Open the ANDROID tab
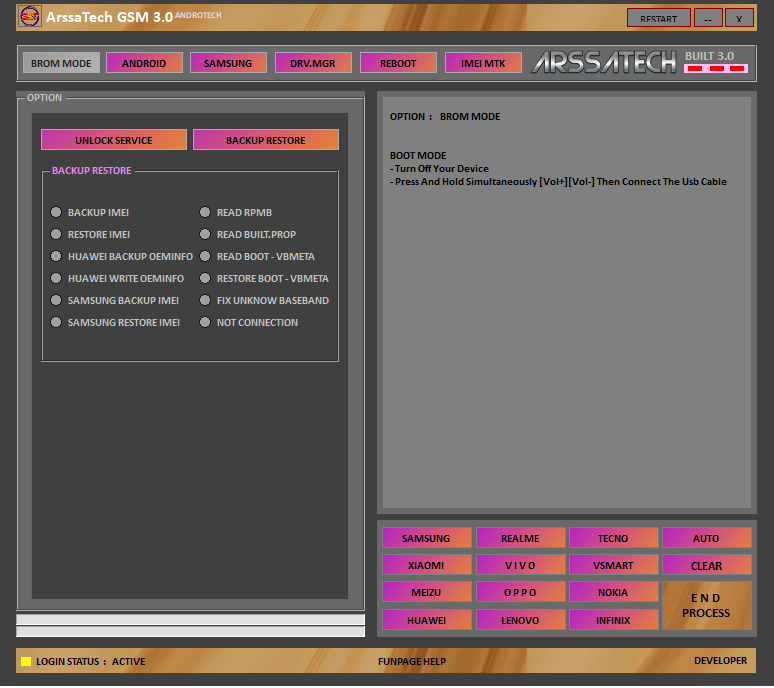Screen dimensions: 774x688 (144, 63)
